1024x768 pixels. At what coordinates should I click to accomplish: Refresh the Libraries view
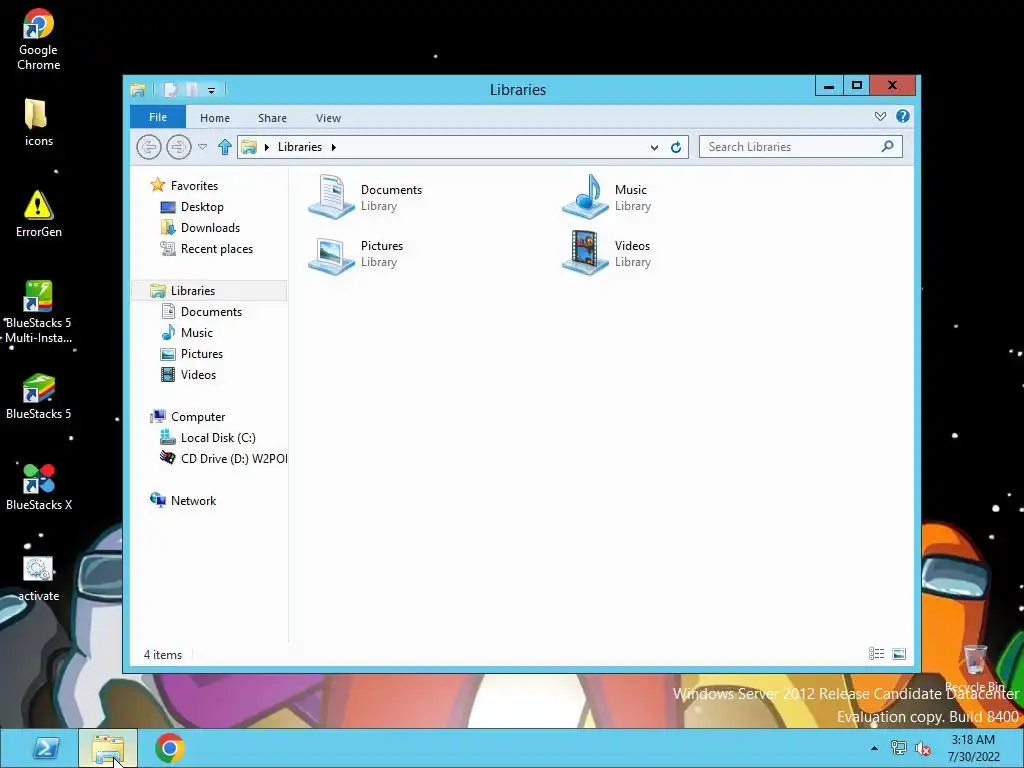676,147
